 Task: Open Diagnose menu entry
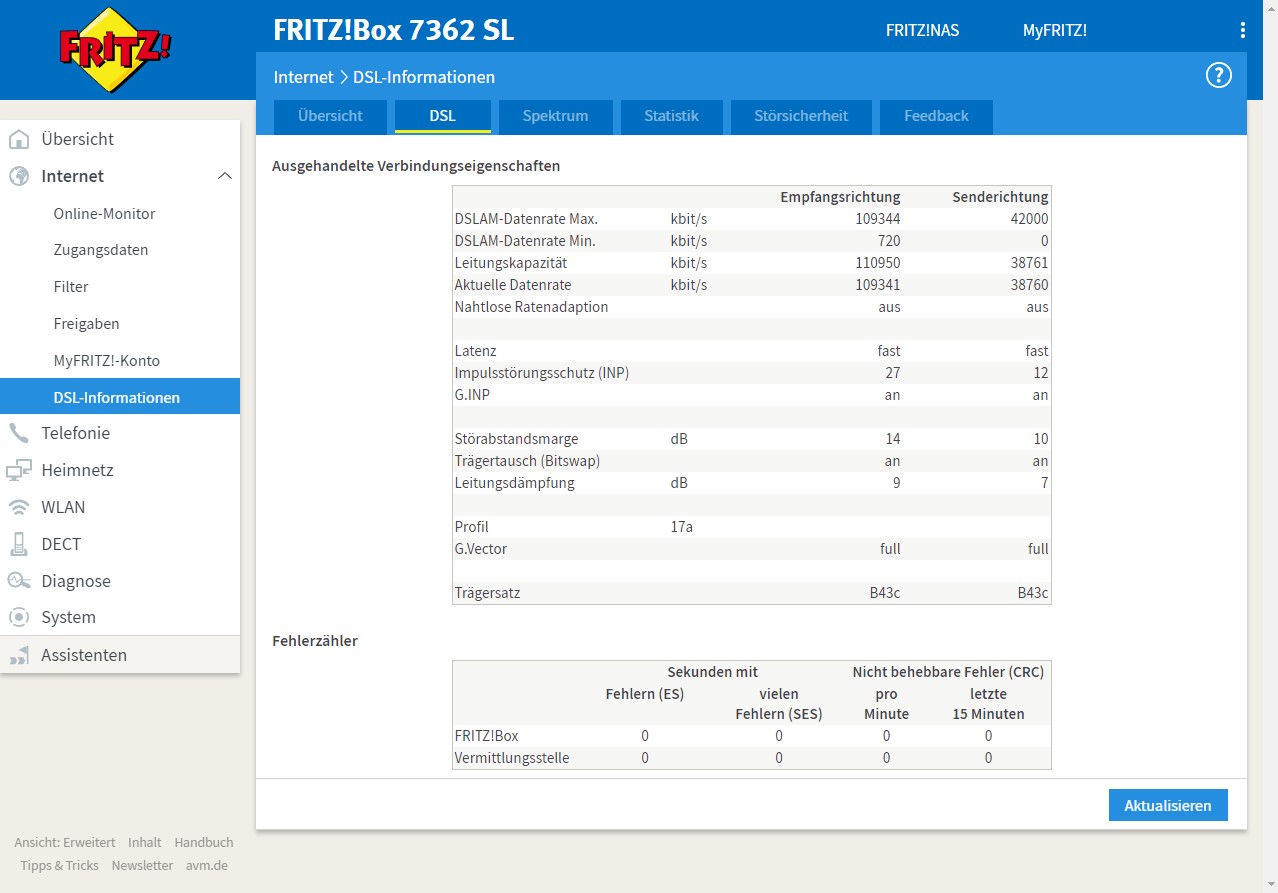[x=120, y=581]
